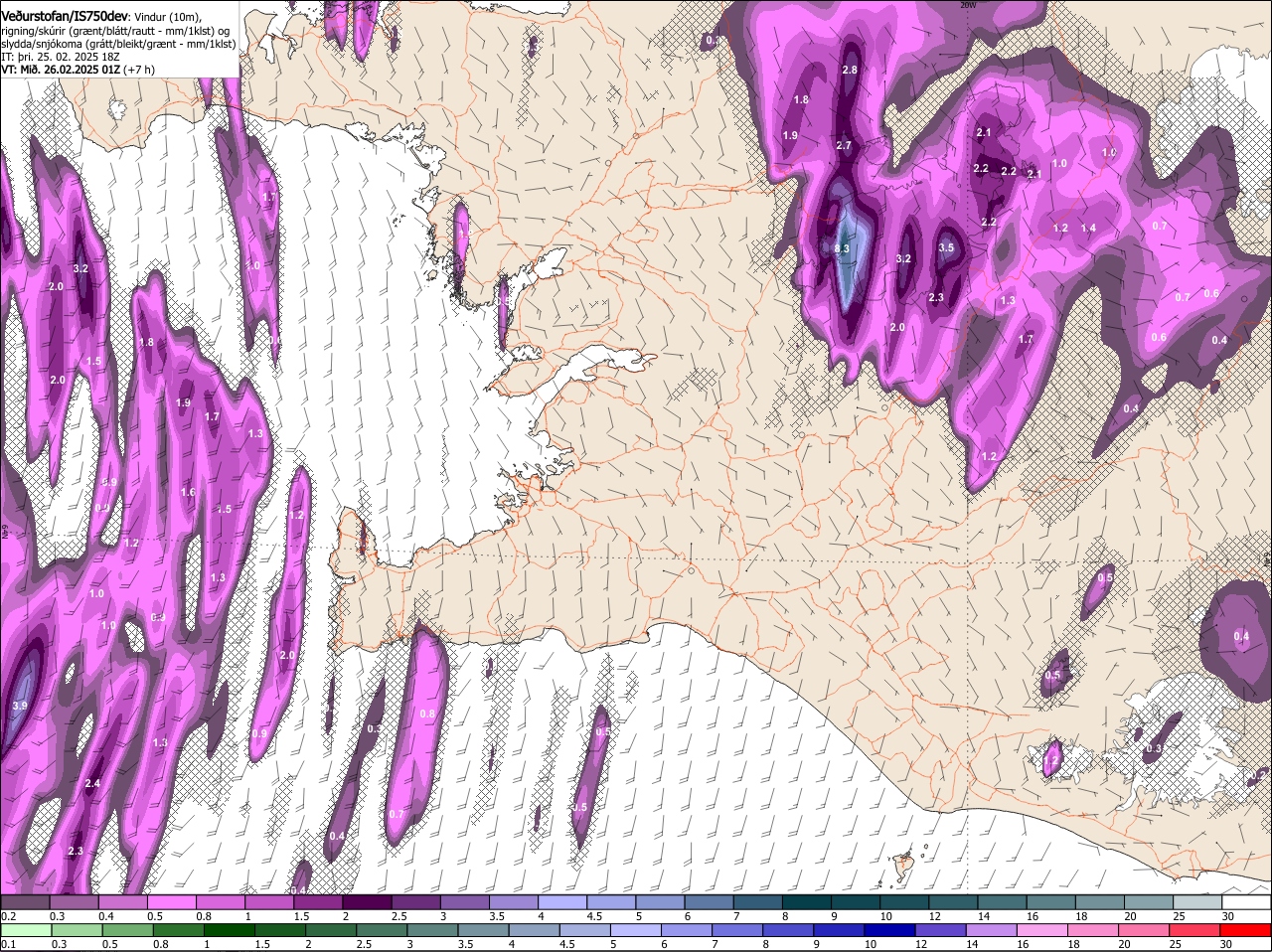1272x952 pixels.
Task: Select violet rain swatch between 12 and 14
Action: coord(941,930)
